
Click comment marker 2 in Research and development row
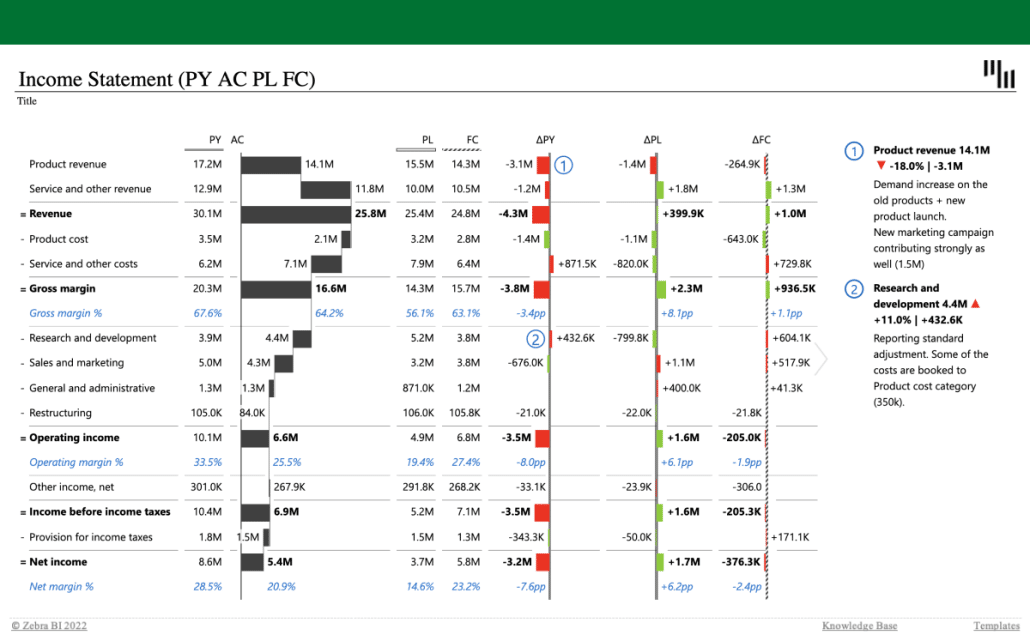point(537,339)
